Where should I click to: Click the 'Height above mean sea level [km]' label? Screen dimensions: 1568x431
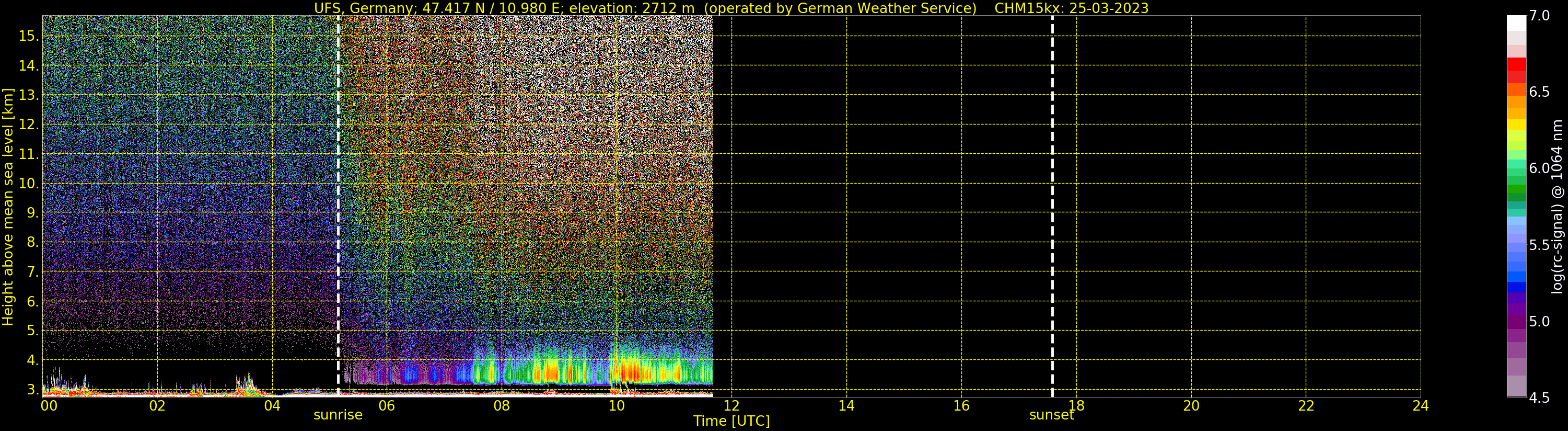pyautogui.click(x=7, y=207)
